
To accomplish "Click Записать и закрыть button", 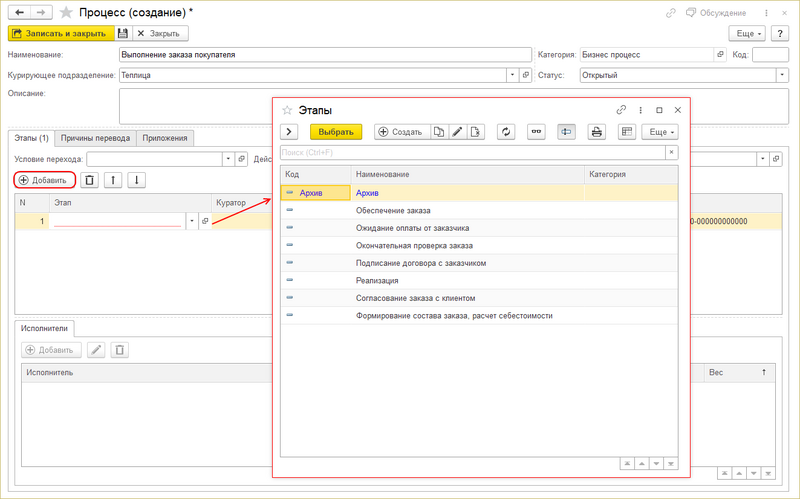I will pyautogui.click(x=61, y=33).
